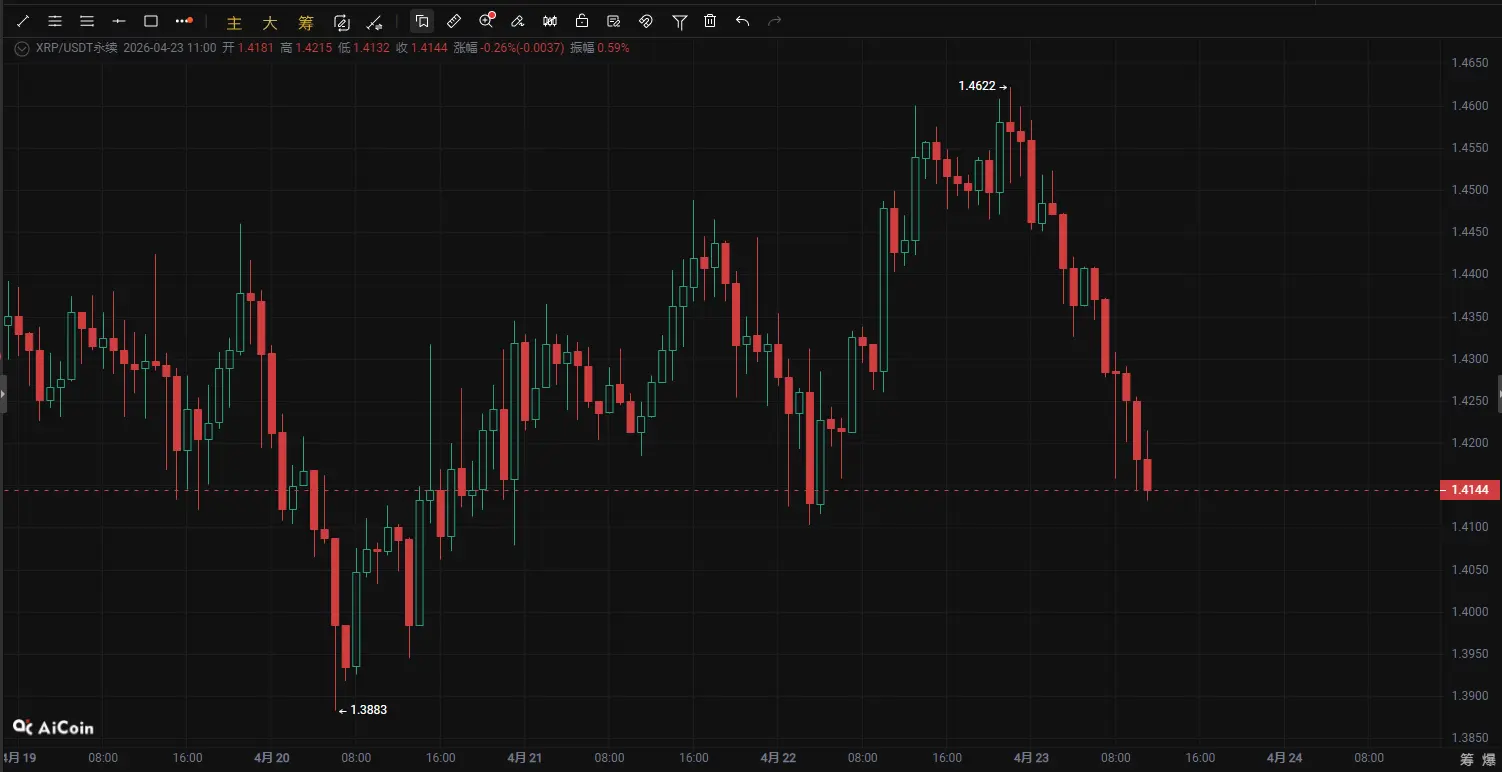The width and height of the screenshot is (1502, 772).
Task: Click the XRP/USDT永续 symbol name
Action: (x=76, y=48)
